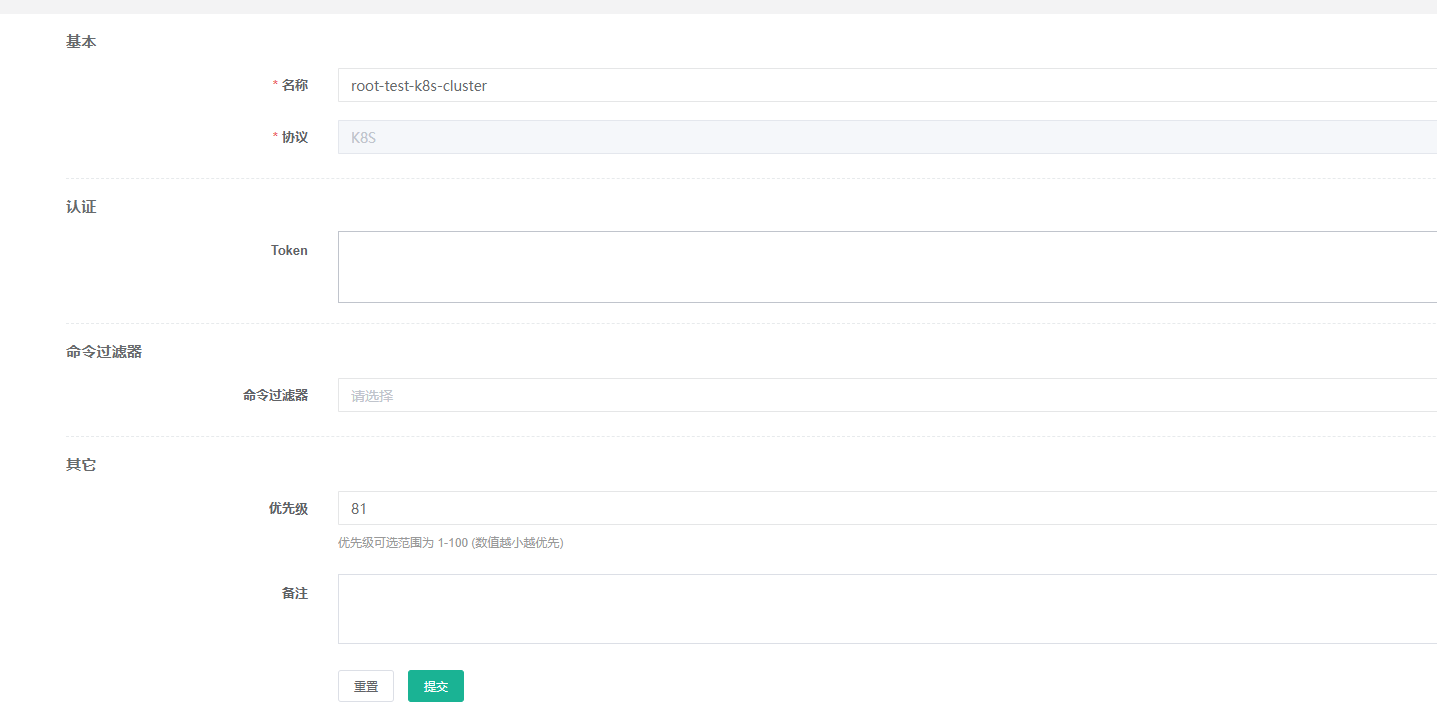Viewport: 1437px width, 726px height.
Task: Click the 基本 section heading
Action: pyautogui.click(x=81, y=42)
